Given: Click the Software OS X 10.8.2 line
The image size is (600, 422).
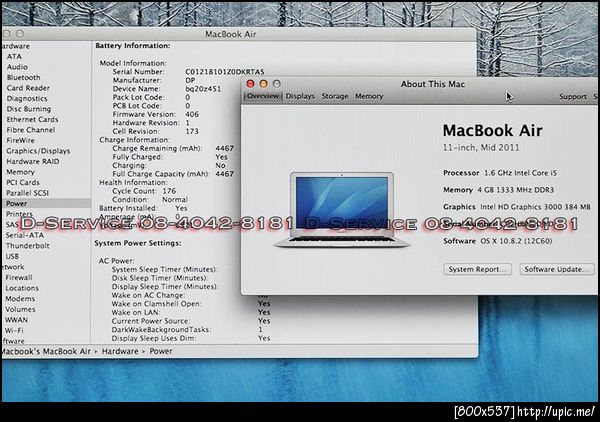Looking at the screenshot, I should [497, 241].
